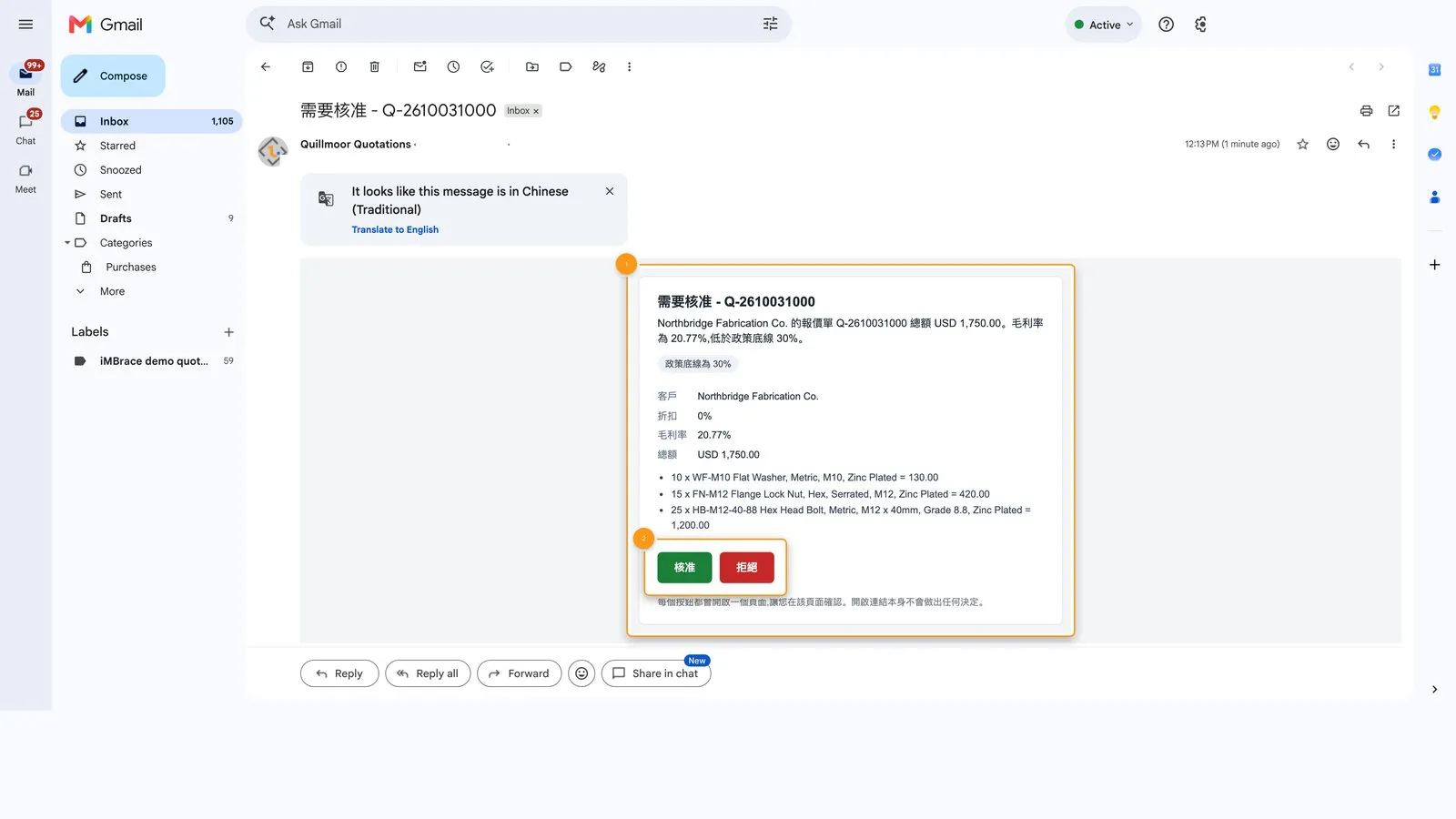Open Sent folder

coord(110,194)
